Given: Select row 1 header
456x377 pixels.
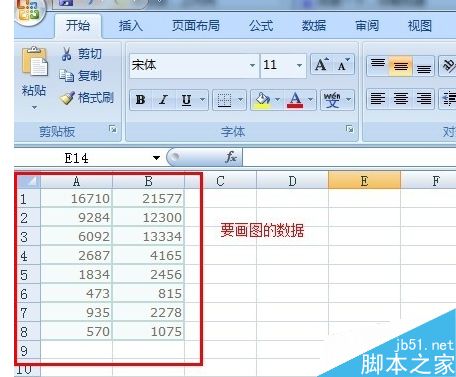Looking at the screenshot, I should tap(27, 199).
